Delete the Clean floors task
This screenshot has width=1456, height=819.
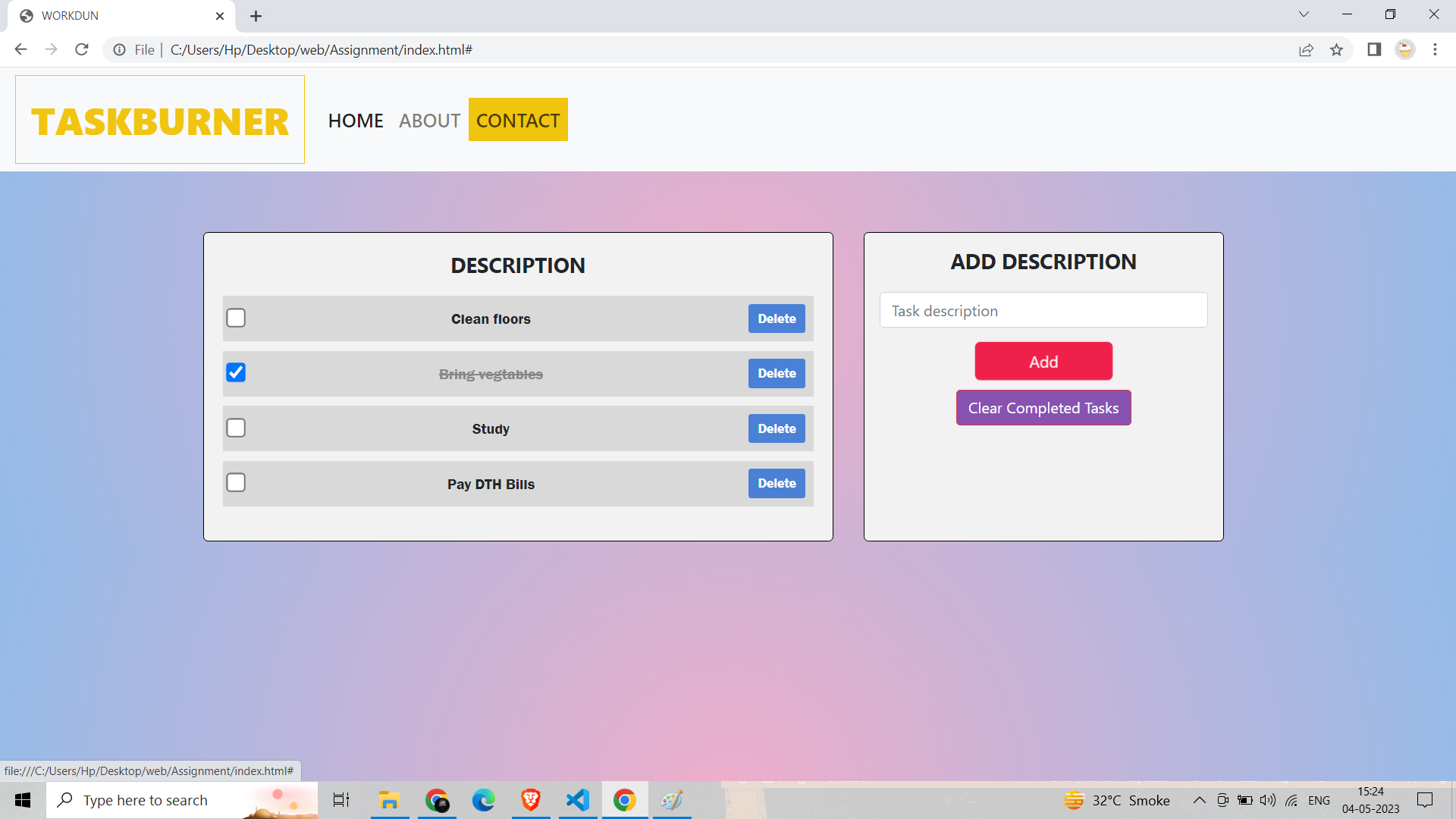[x=777, y=318]
